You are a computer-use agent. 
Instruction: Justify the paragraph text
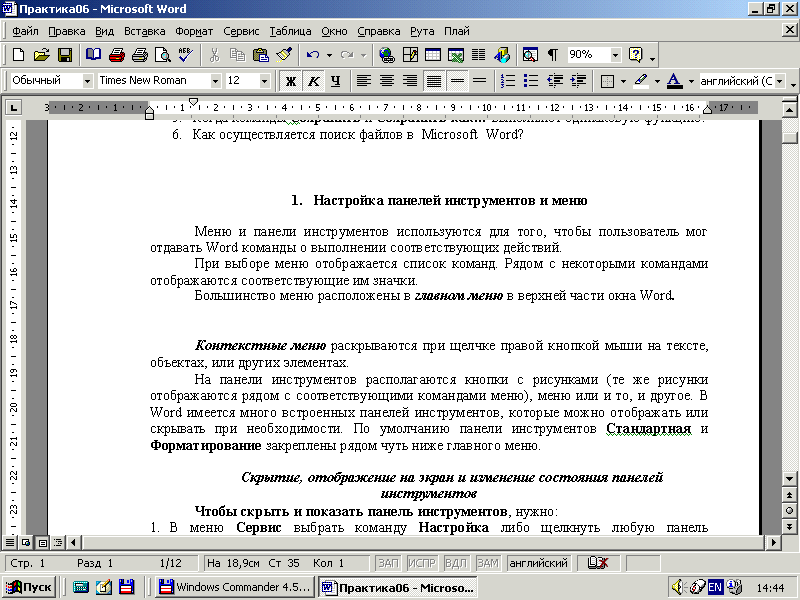(434, 81)
